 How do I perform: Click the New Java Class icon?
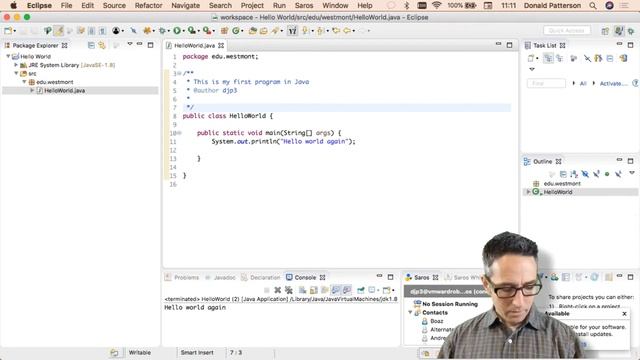[x=236, y=31]
